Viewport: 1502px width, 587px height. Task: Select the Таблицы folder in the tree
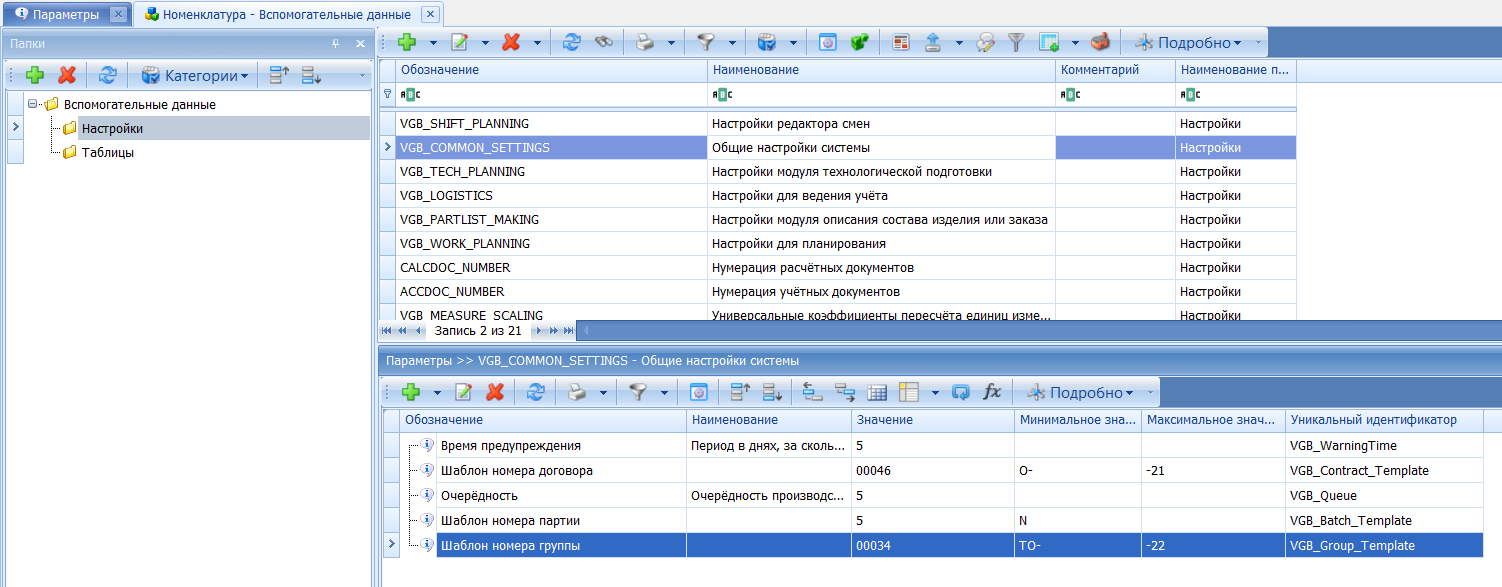click(x=107, y=153)
